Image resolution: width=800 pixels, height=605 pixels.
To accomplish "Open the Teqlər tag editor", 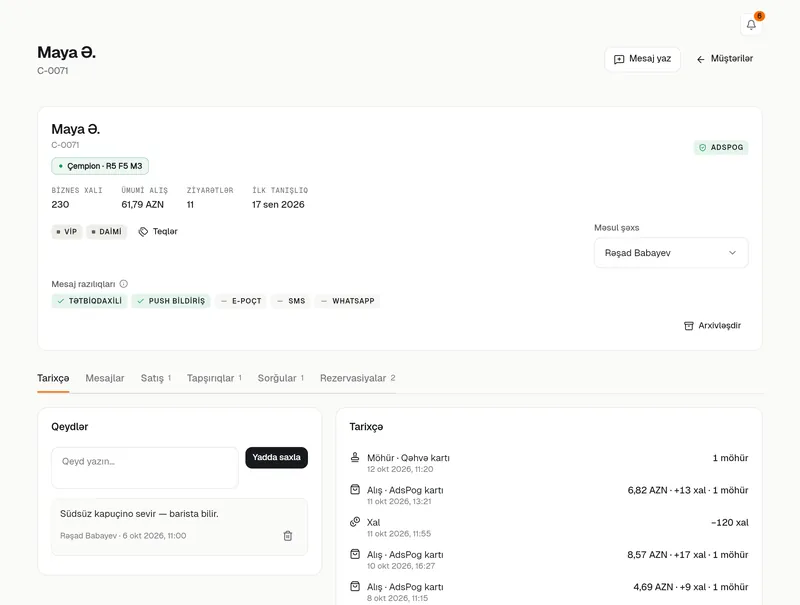I will 158,232.
